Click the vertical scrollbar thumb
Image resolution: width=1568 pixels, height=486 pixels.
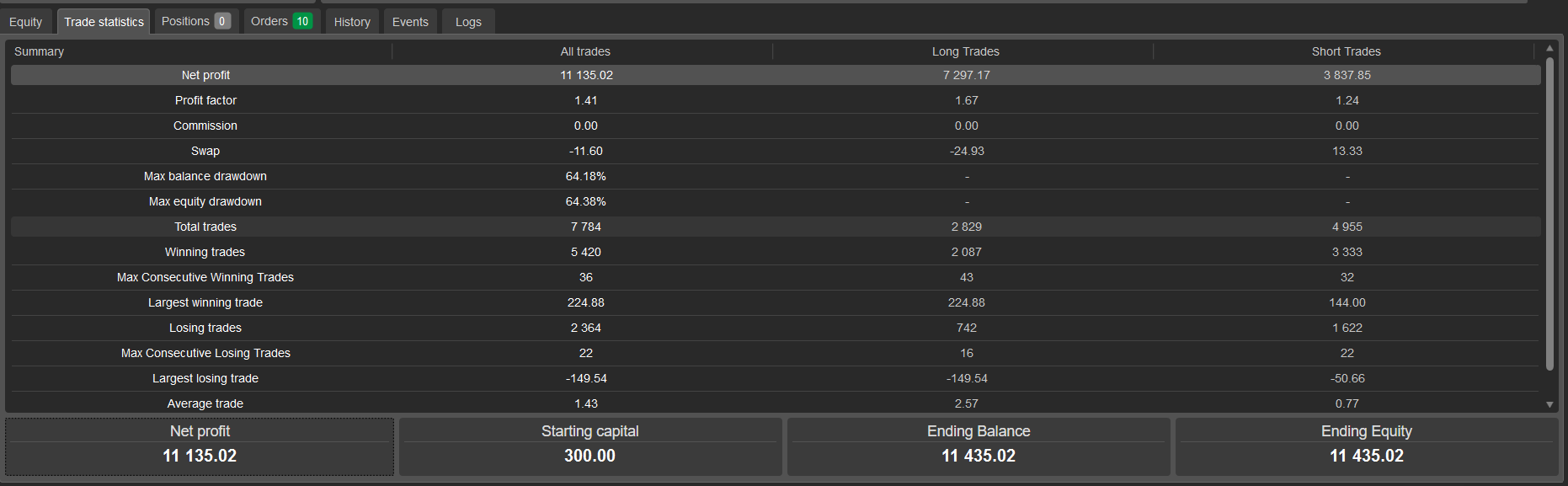(x=1549, y=211)
